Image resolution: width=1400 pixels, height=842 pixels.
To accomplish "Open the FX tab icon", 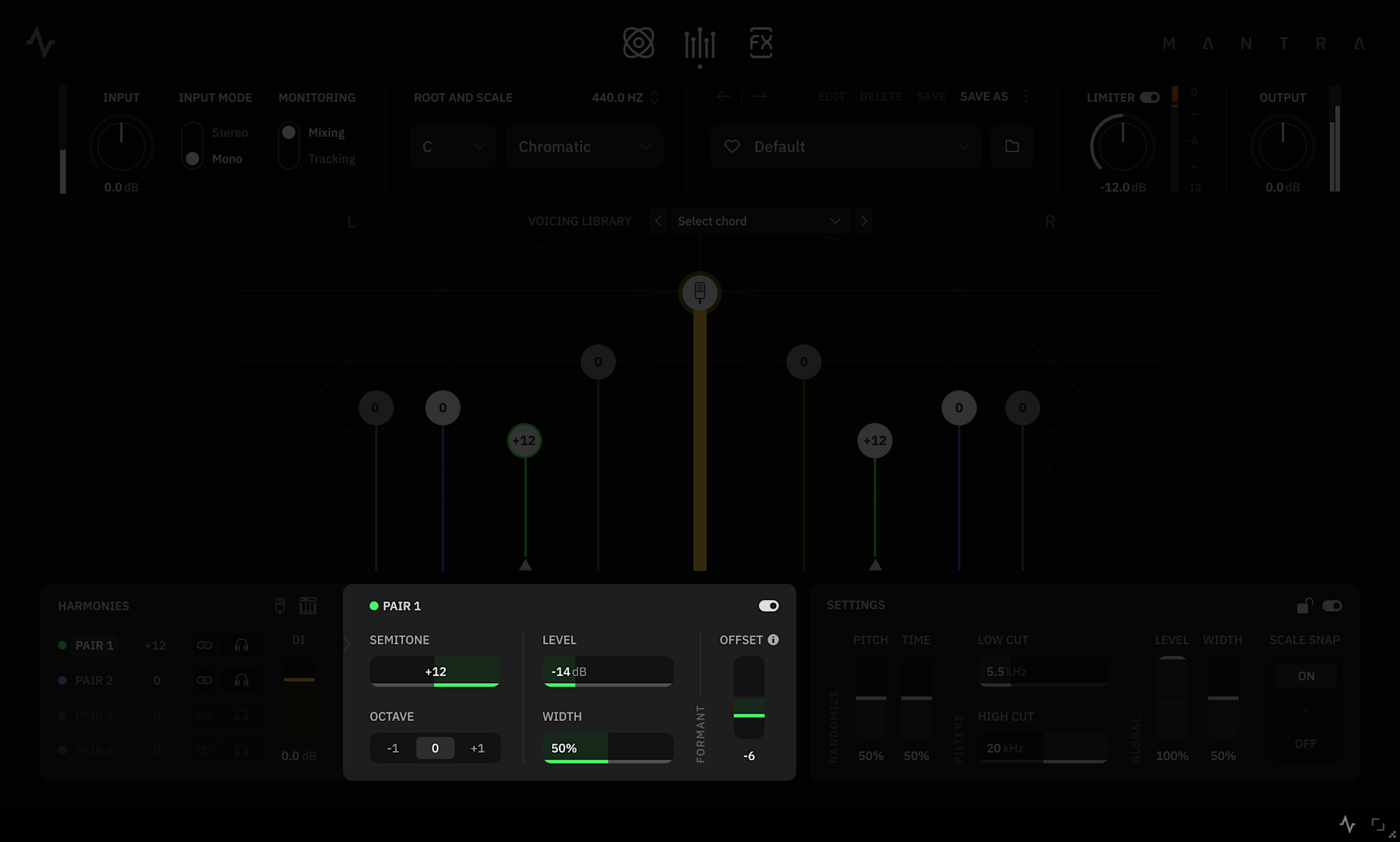I will (x=761, y=43).
